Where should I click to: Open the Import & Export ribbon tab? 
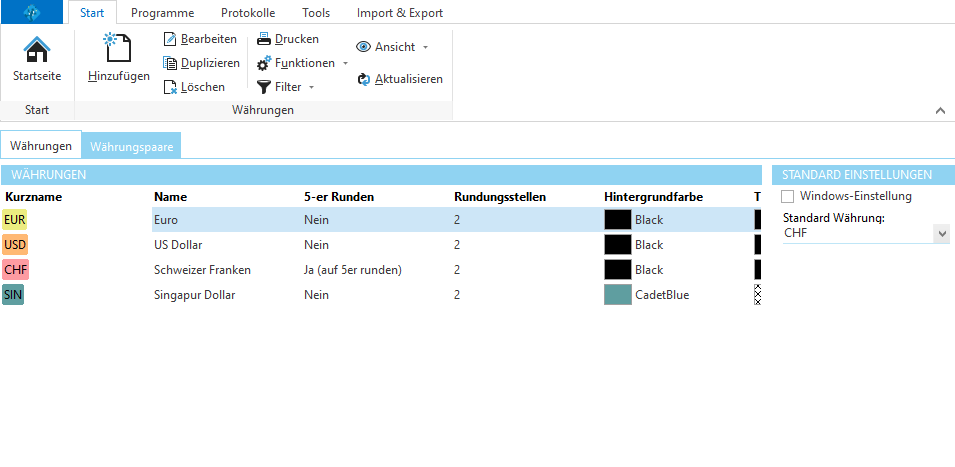point(399,13)
